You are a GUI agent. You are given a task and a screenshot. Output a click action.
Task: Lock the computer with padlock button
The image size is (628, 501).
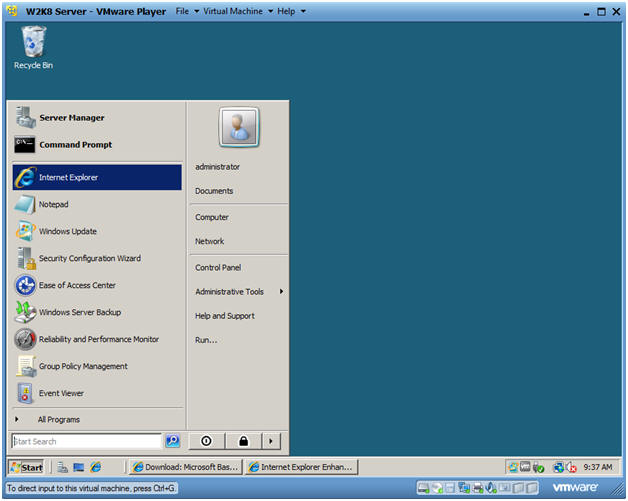pyautogui.click(x=244, y=441)
